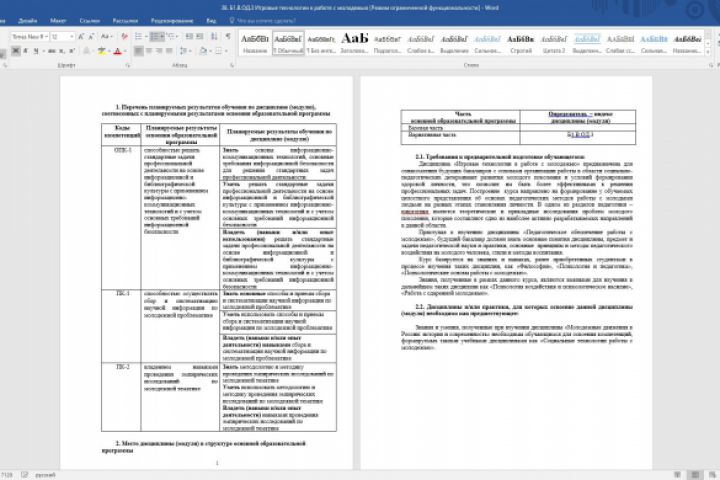Align text to the right
720x480 pixels.
(159, 51)
